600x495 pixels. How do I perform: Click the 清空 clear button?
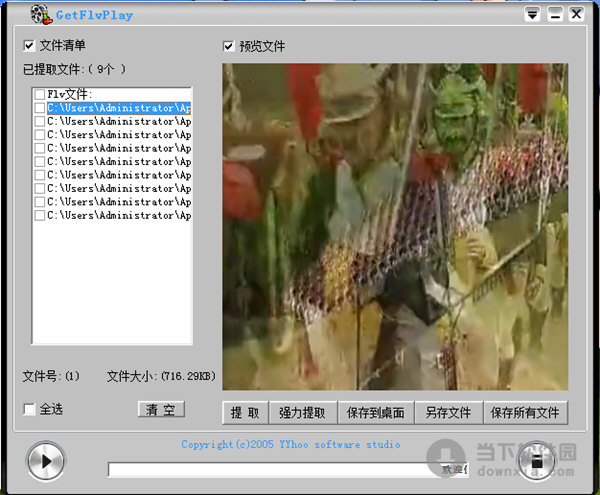click(x=161, y=410)
